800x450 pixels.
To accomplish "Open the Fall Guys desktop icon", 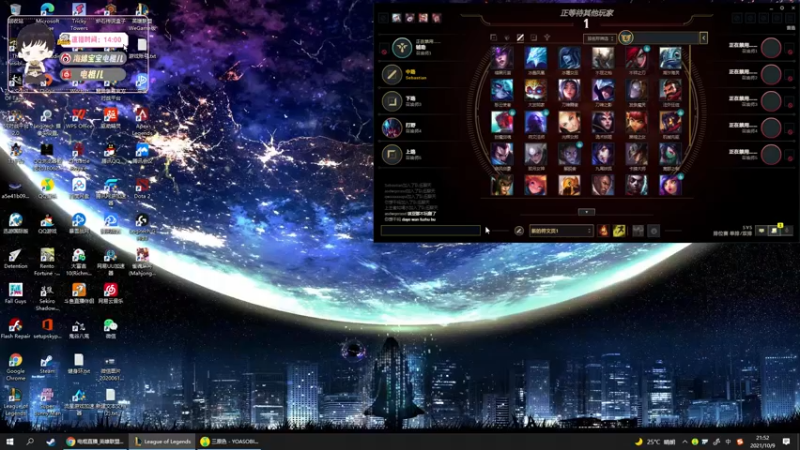I will point(15,293).
